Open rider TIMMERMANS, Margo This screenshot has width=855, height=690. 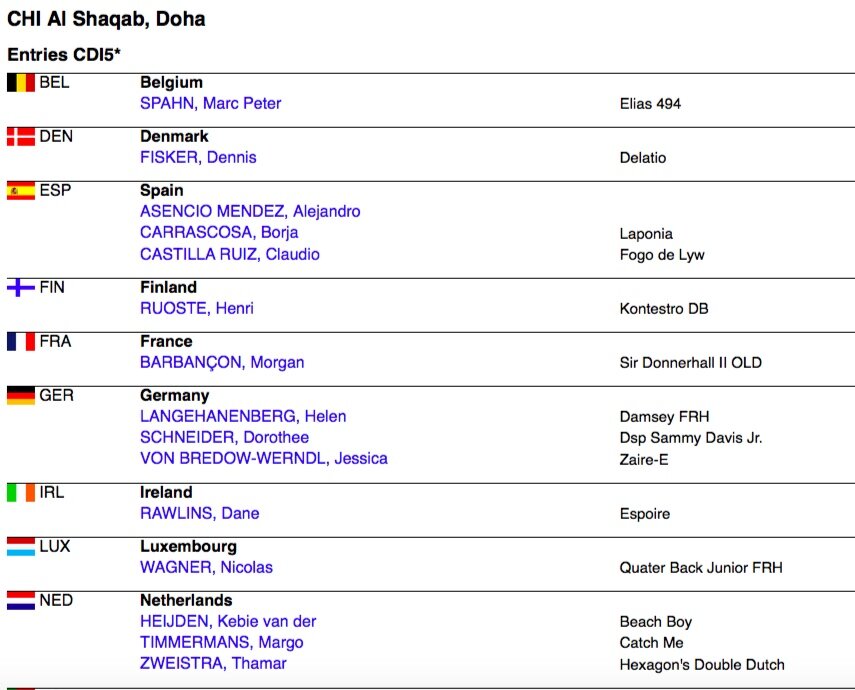click(x=221, y=643)
